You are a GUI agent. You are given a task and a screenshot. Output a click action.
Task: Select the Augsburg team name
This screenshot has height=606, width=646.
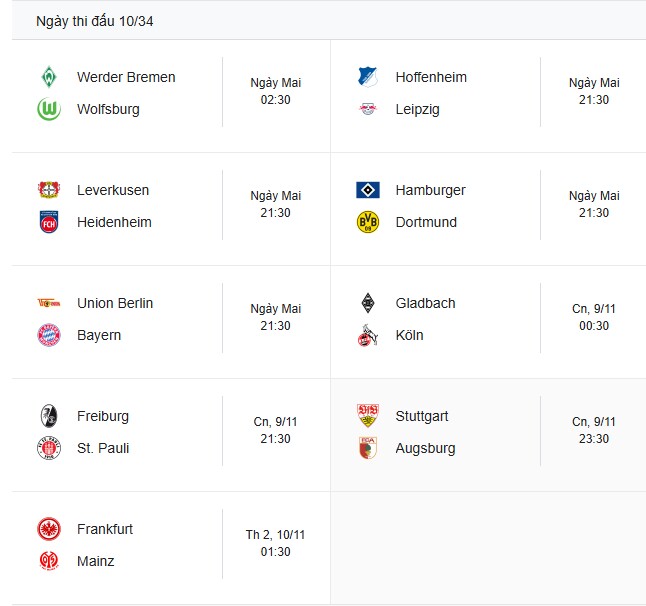(x=425, y=448)
